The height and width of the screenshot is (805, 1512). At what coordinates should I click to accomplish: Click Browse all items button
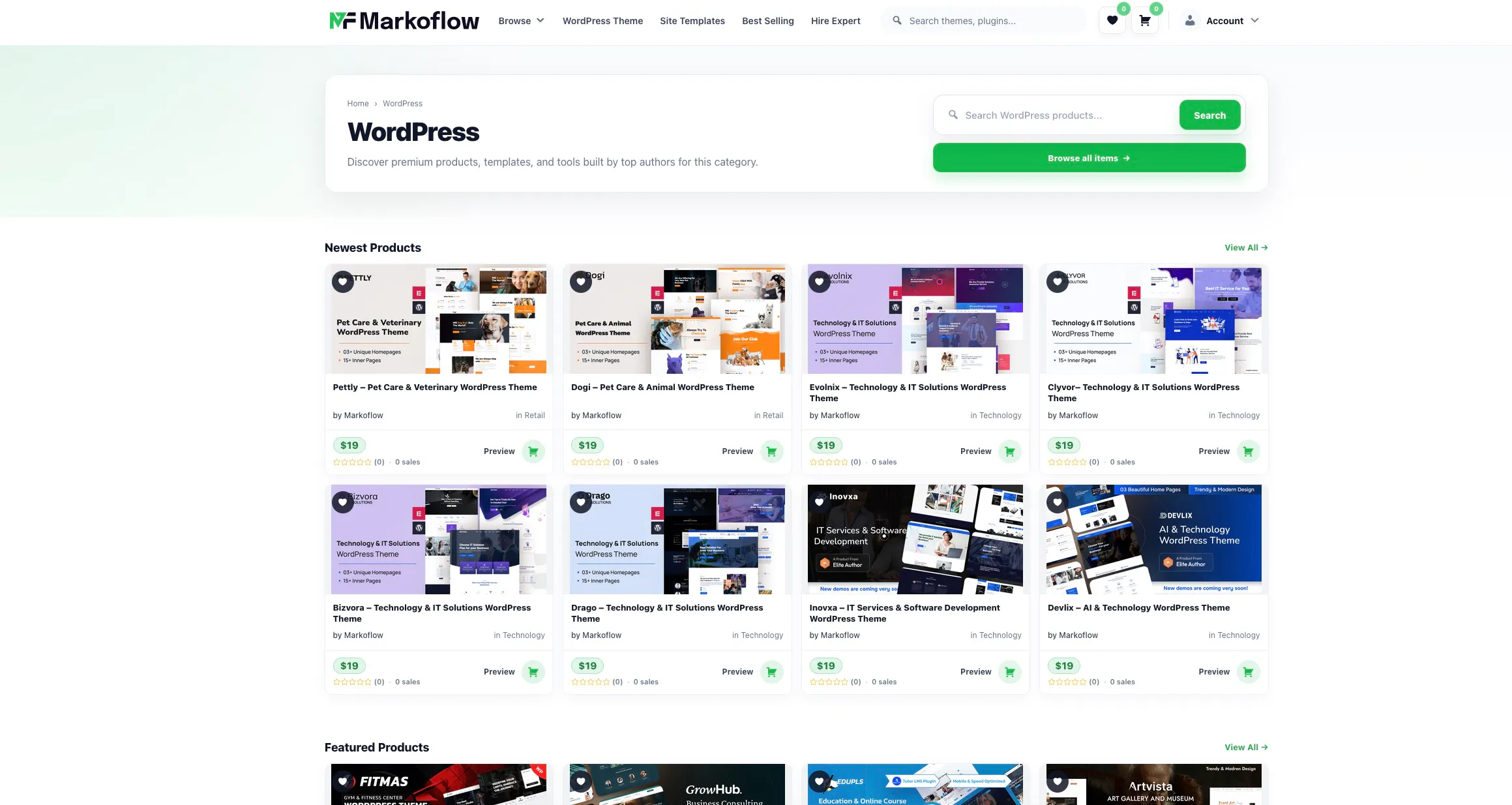pyautogui.click(x=1089, y=158)
